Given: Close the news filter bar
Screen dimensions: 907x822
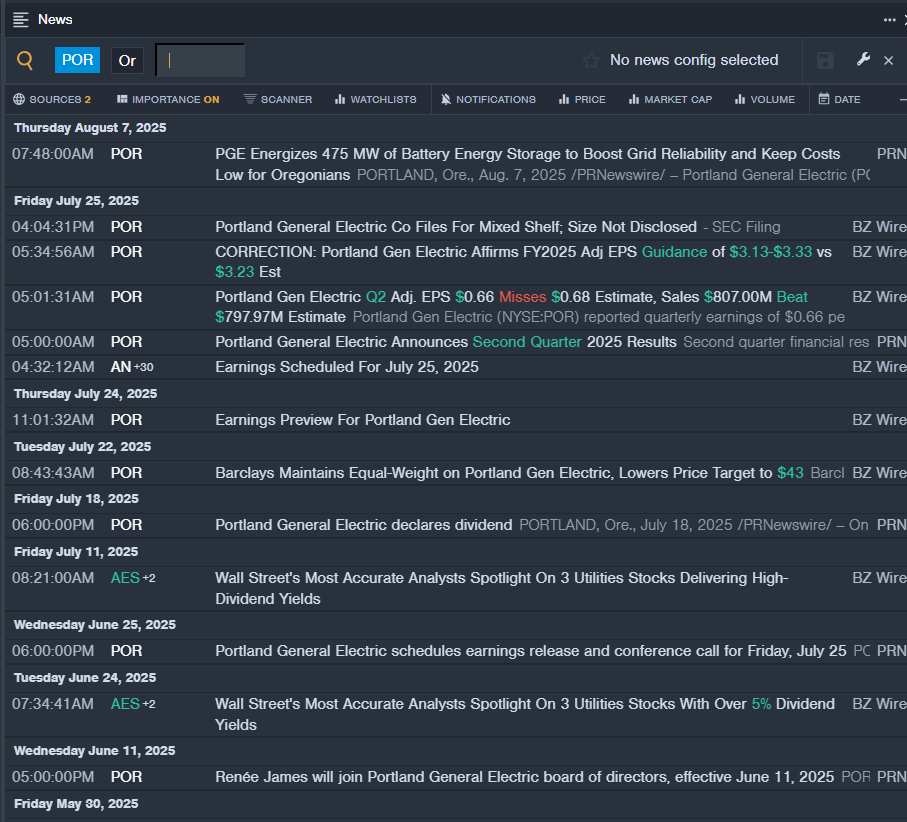Looking at the screenshot, I should [x=888, y=60].
